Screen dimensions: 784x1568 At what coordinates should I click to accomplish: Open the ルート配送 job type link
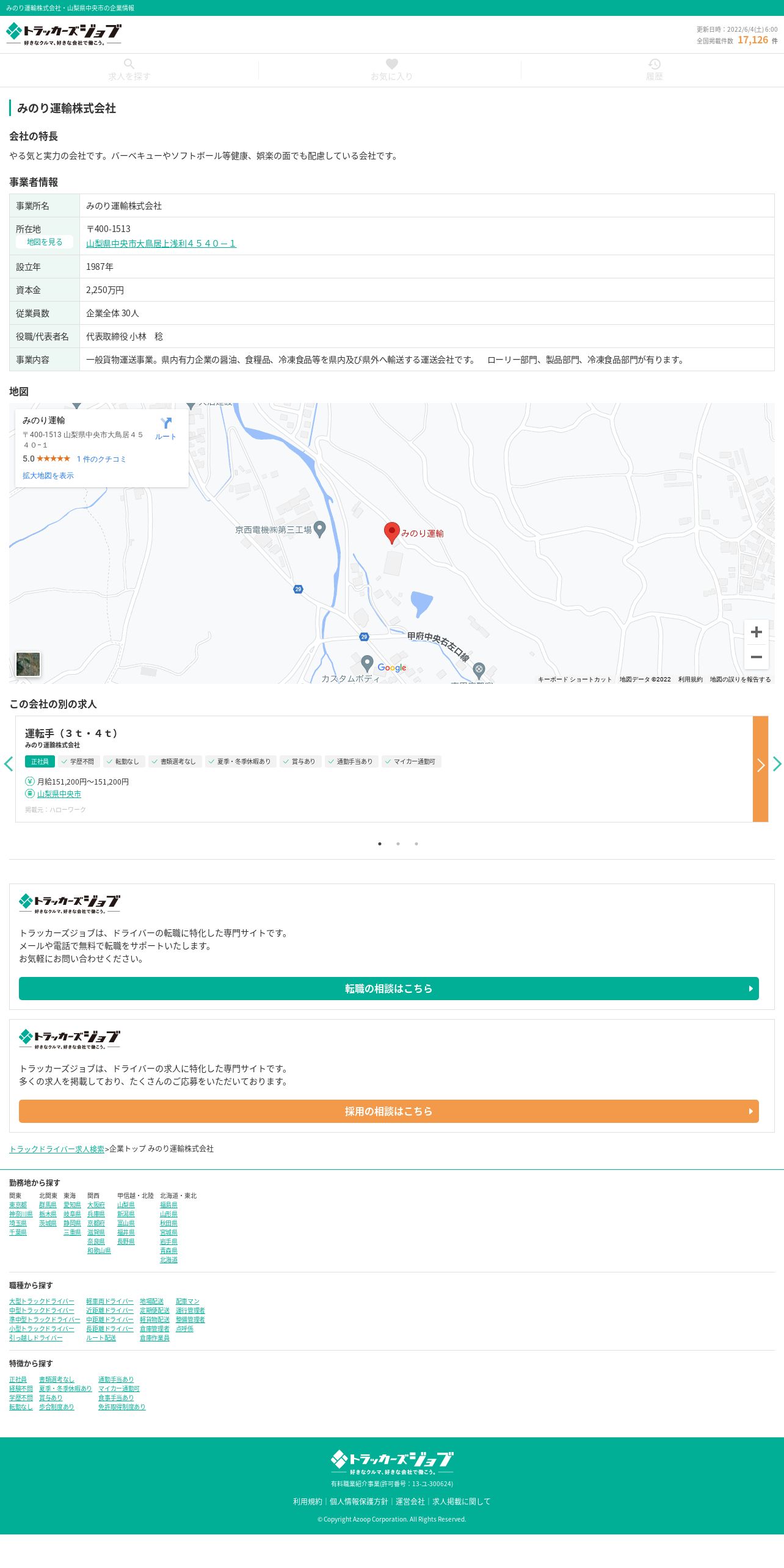(x=101, y=1338)
